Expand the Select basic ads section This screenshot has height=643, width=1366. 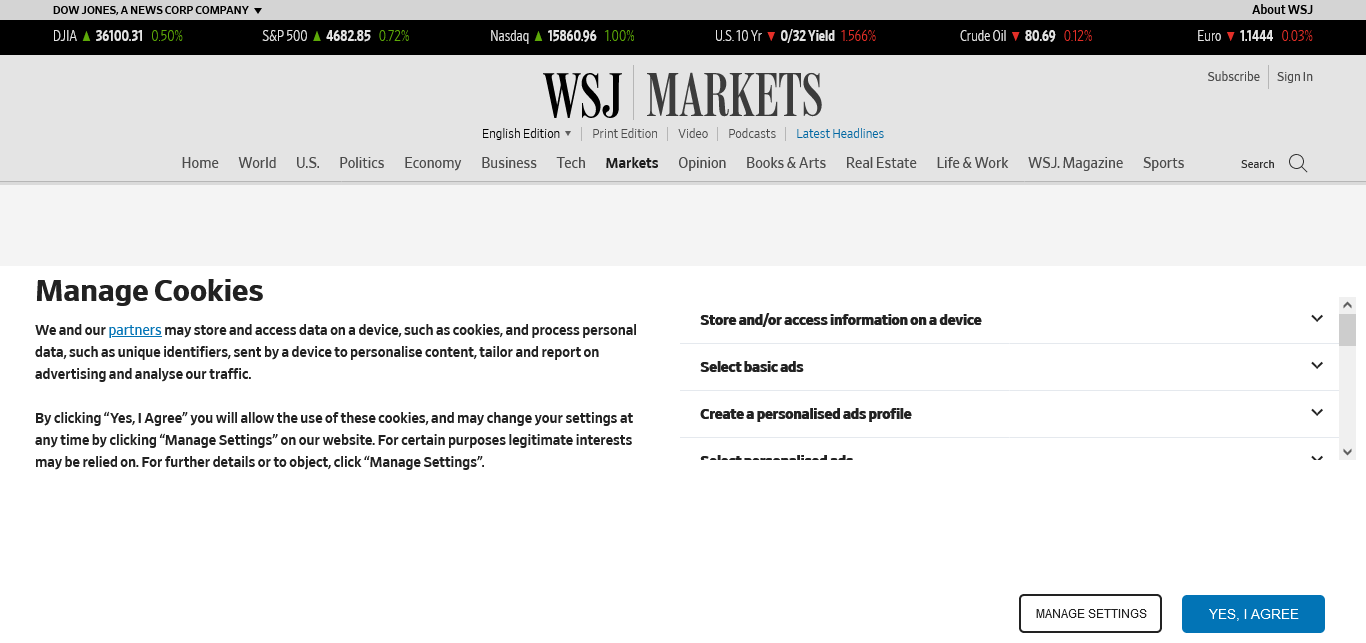point(1316,366)
